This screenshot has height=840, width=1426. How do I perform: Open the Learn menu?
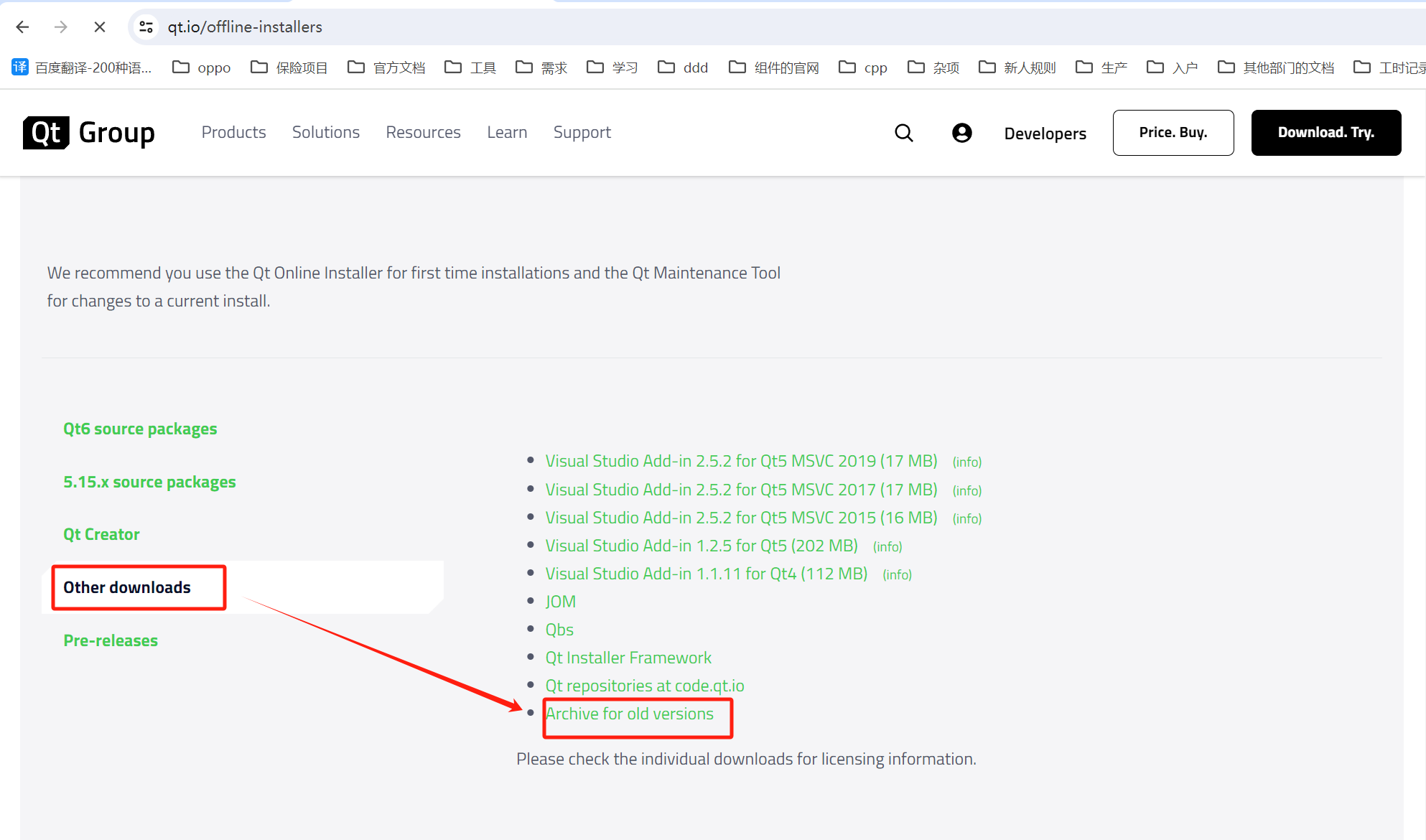tap(507, 133)
